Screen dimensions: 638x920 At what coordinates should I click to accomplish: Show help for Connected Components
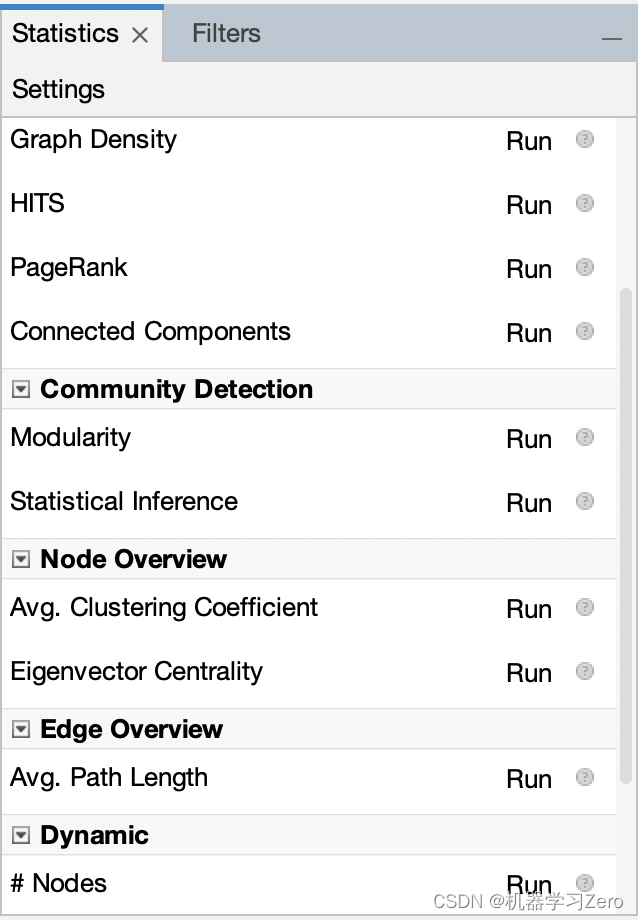[x=585, y=331]
